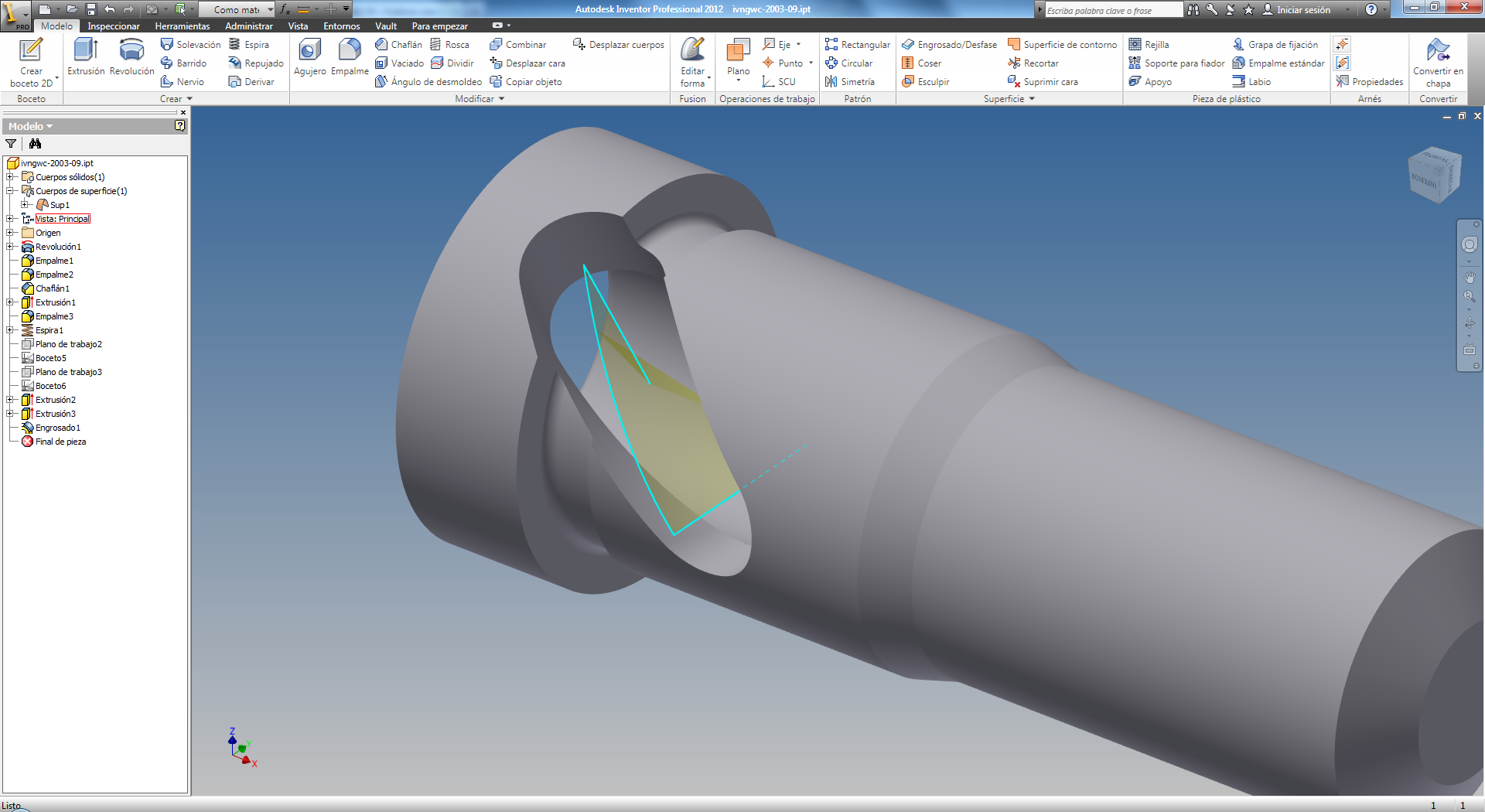Click the ViewCube in the viewport
The height and width of the screenshot is (812, 1485).
tap(1435, 175)
